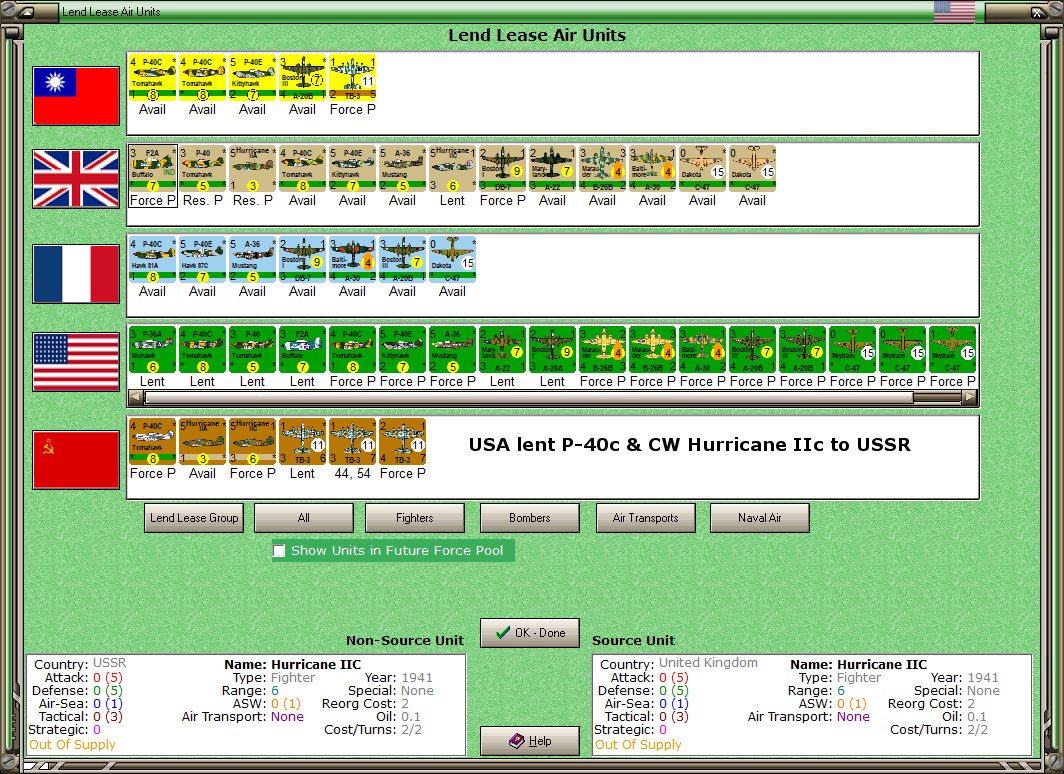Screen dimensions: 1064x774
Task: Click the France flag
Action: point(76,273)
